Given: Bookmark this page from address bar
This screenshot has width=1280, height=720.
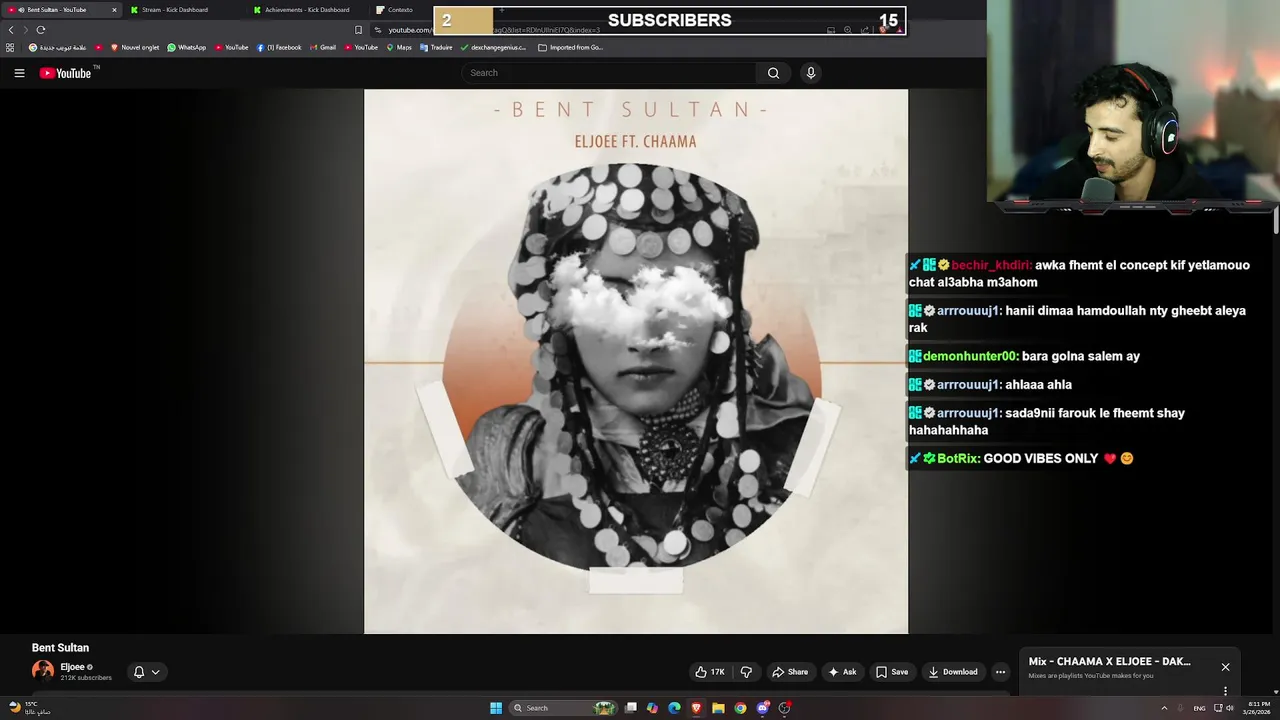Looking at the screenshot, I should 359,30.
